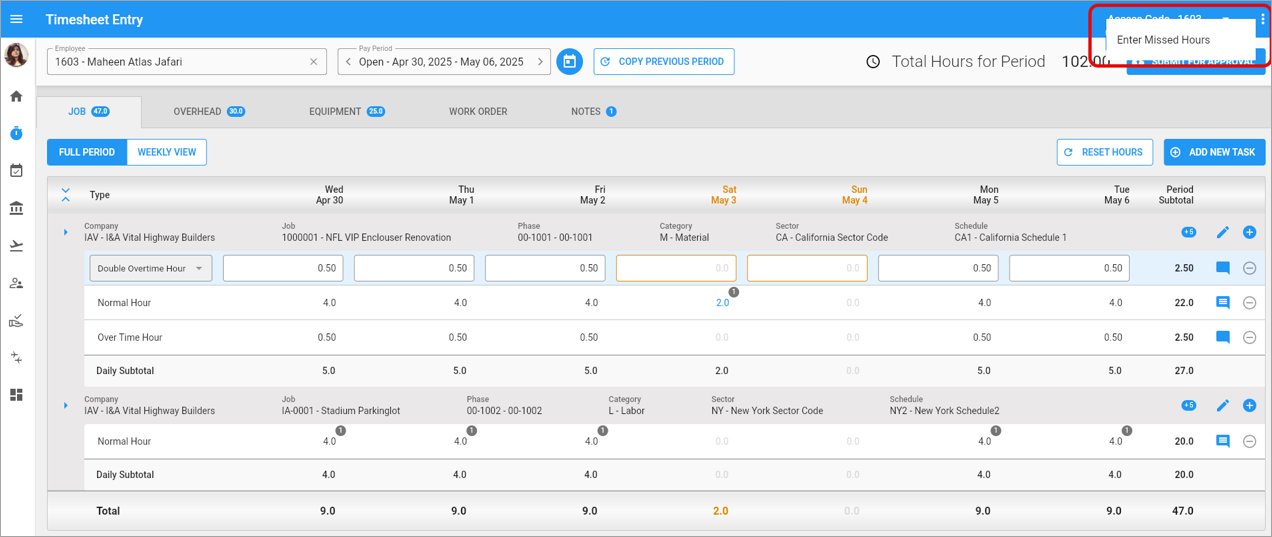The image size is (1272, 537).
Task: Edit Tue May 6 double overtime hours field
Action: click(1069, 268)
